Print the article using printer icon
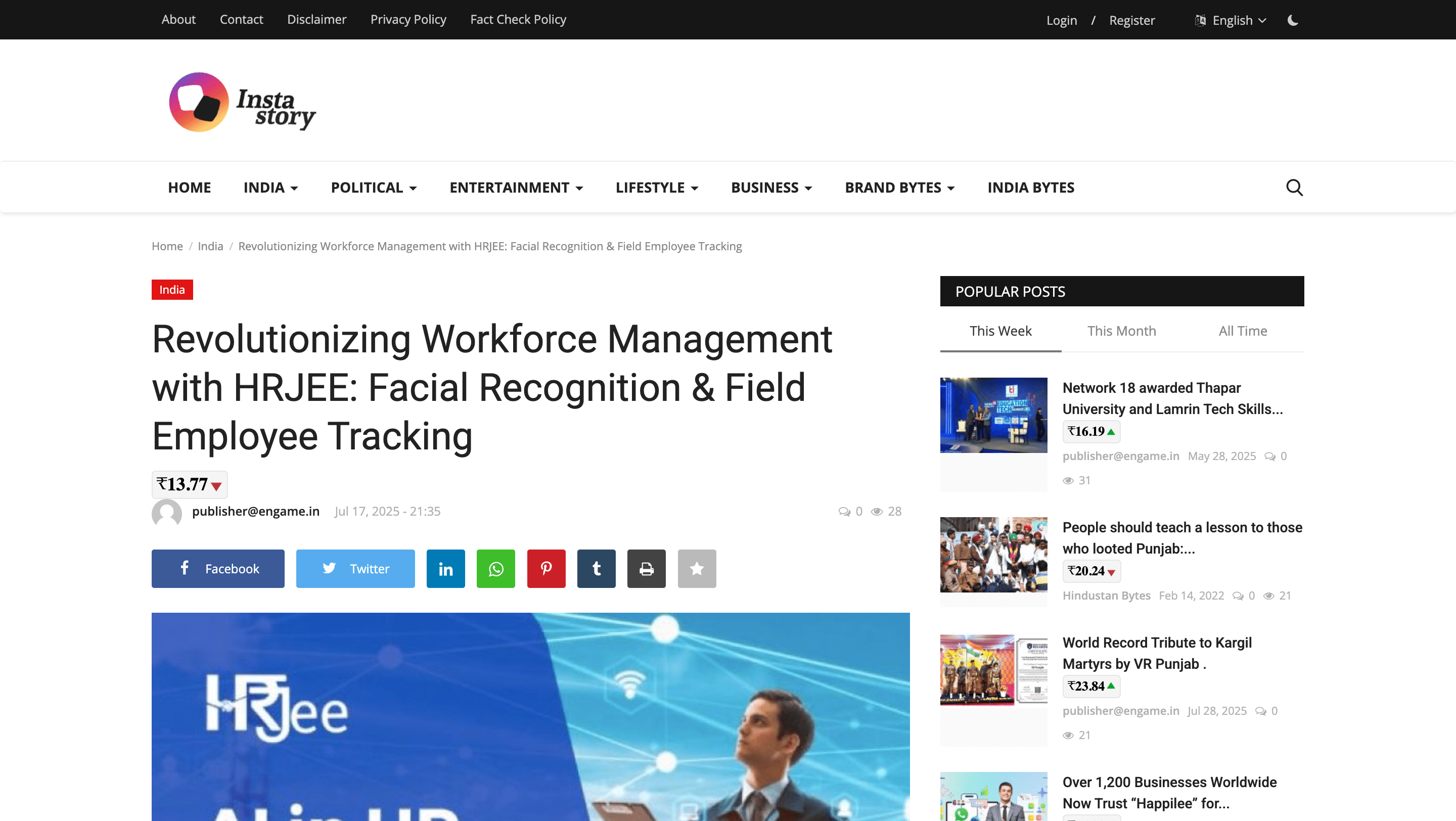1456x821 pixels. click(x=646, y=568)
